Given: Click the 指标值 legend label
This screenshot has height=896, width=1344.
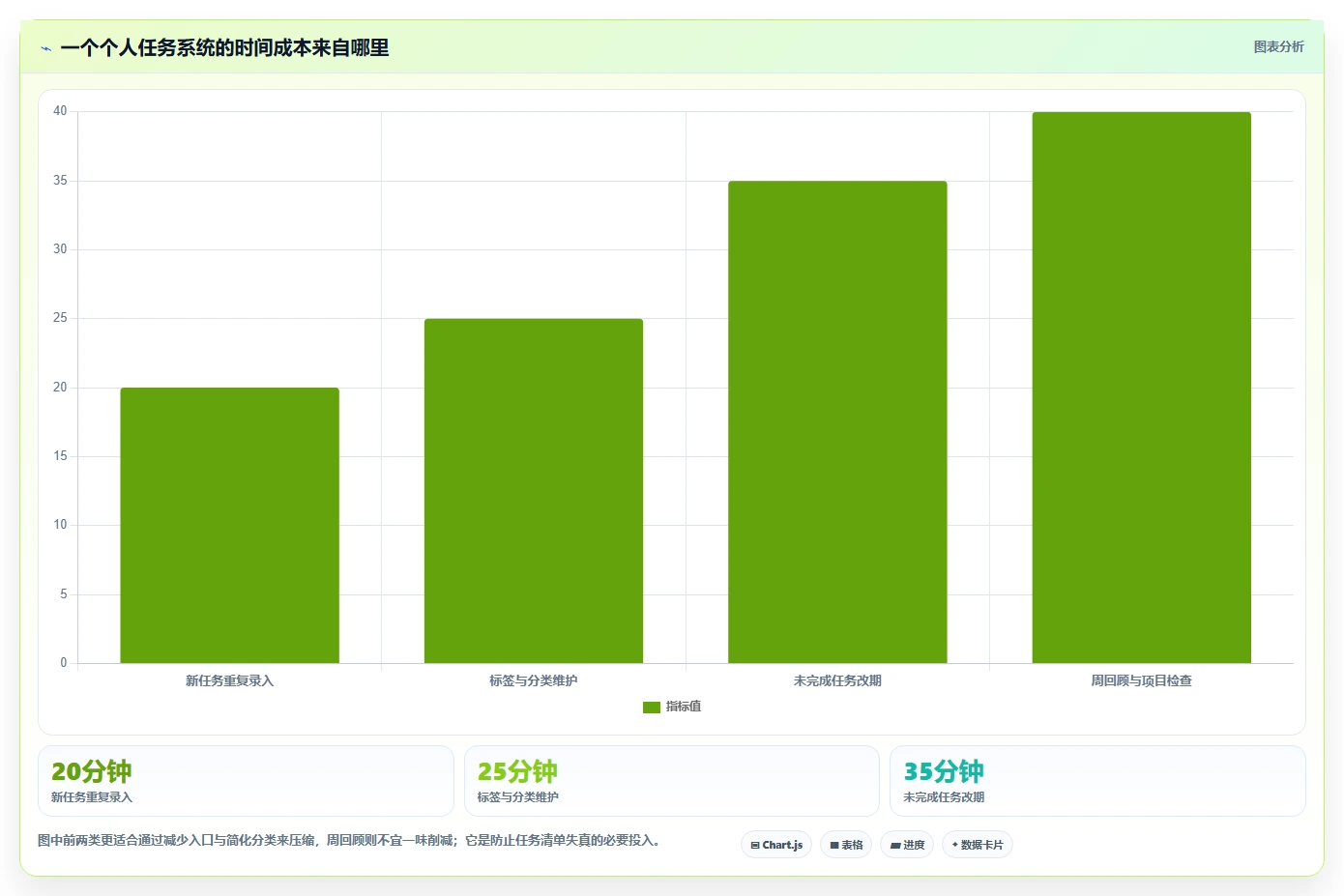Looking at the screenshot, I should pyautogui.click(x=684, y=707).
